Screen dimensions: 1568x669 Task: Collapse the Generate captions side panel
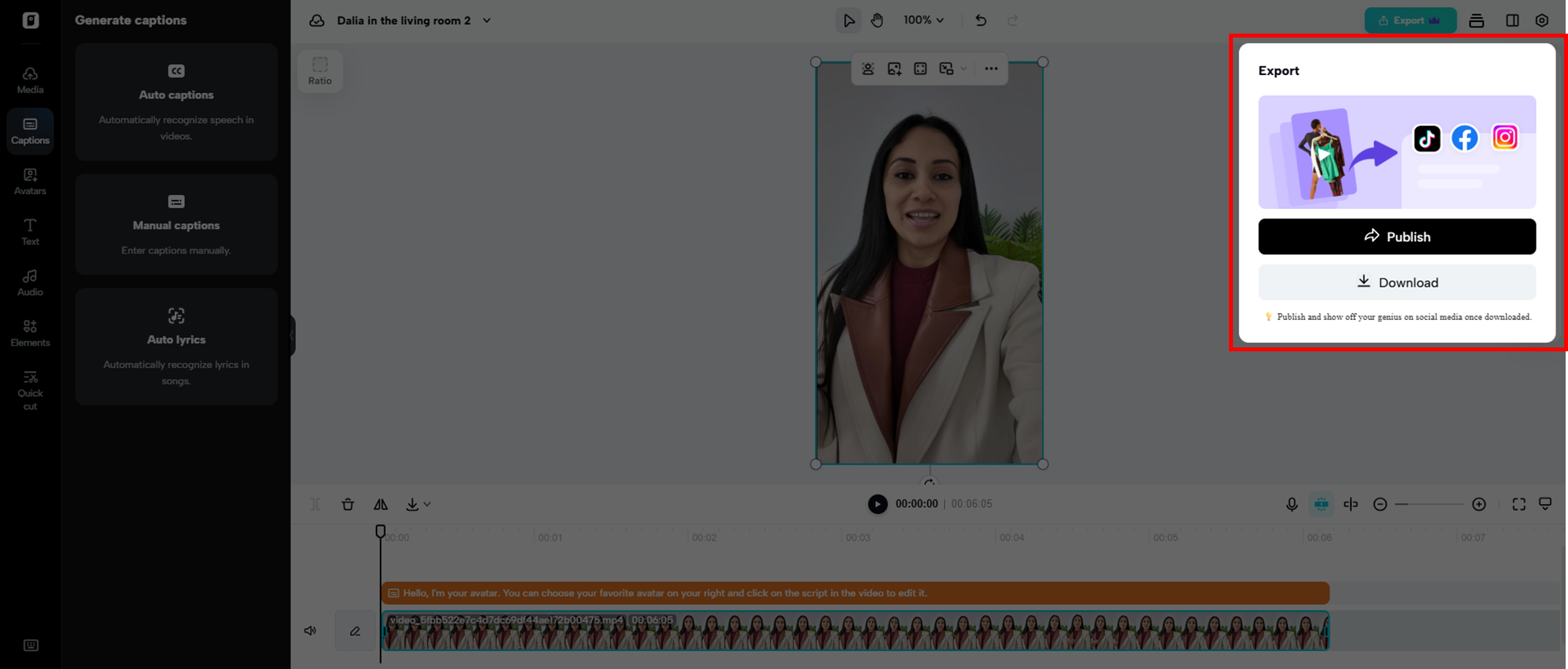(293, 335)
